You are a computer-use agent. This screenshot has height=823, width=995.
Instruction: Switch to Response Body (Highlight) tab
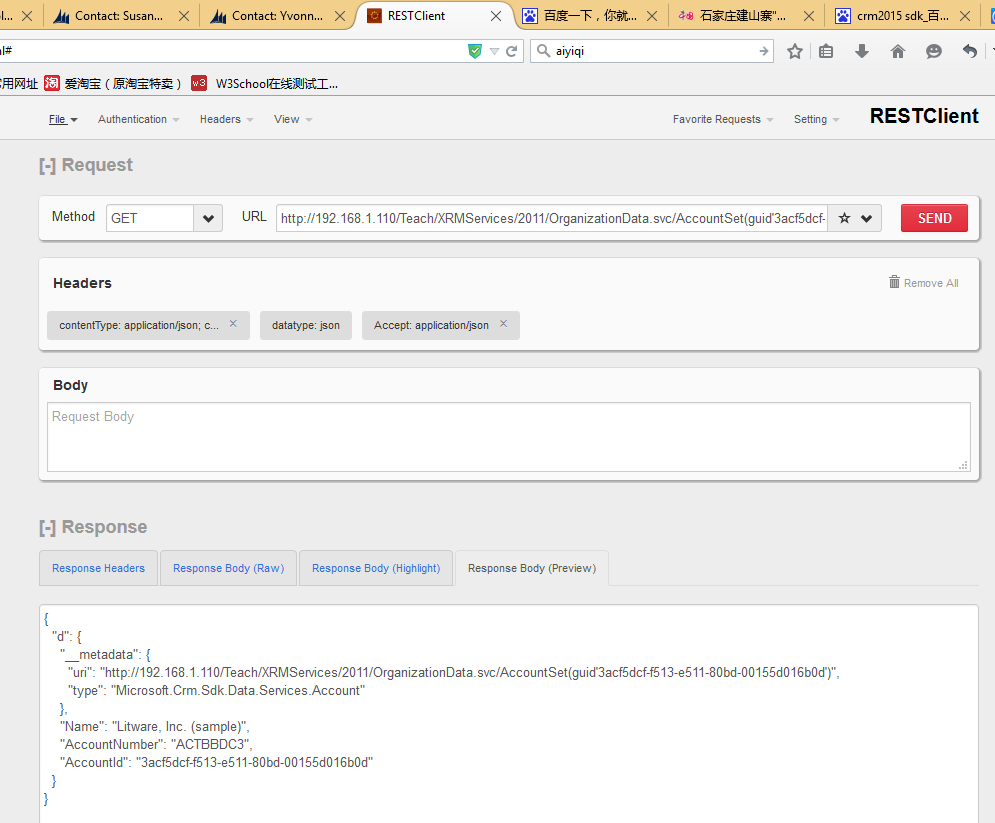tap(376, 568)
